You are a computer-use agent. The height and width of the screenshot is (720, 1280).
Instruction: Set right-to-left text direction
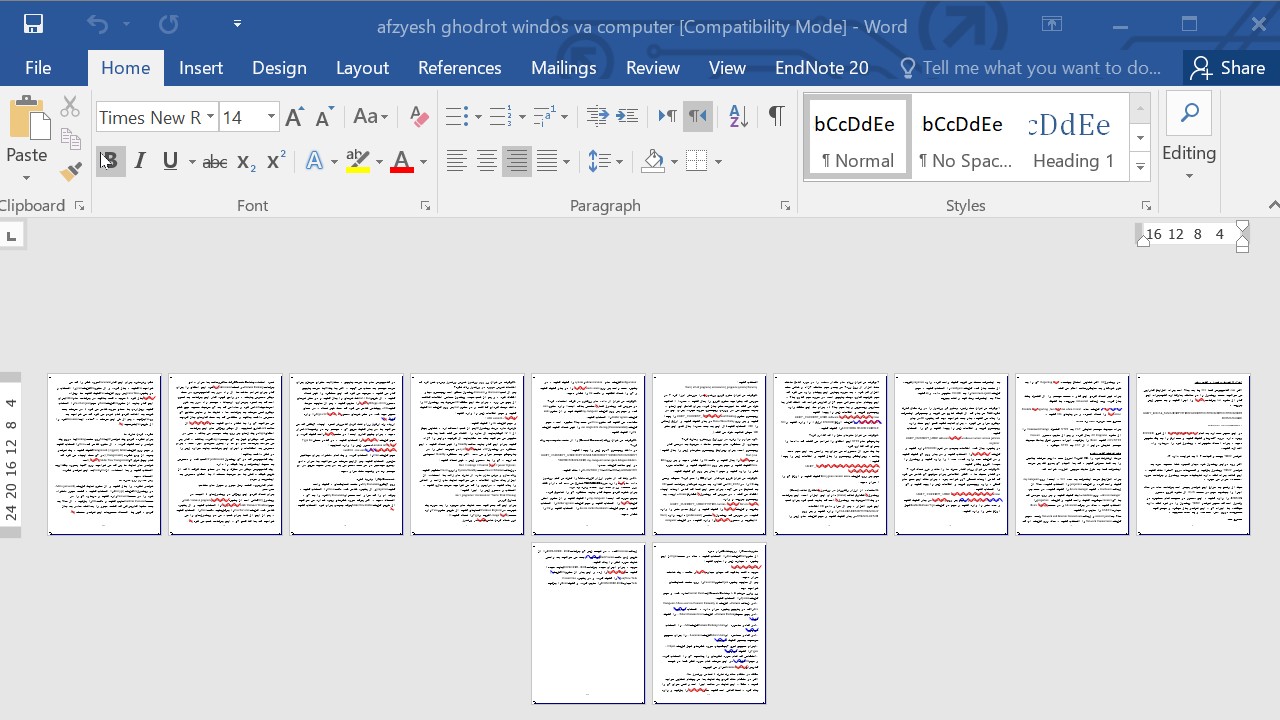(697, 117)
